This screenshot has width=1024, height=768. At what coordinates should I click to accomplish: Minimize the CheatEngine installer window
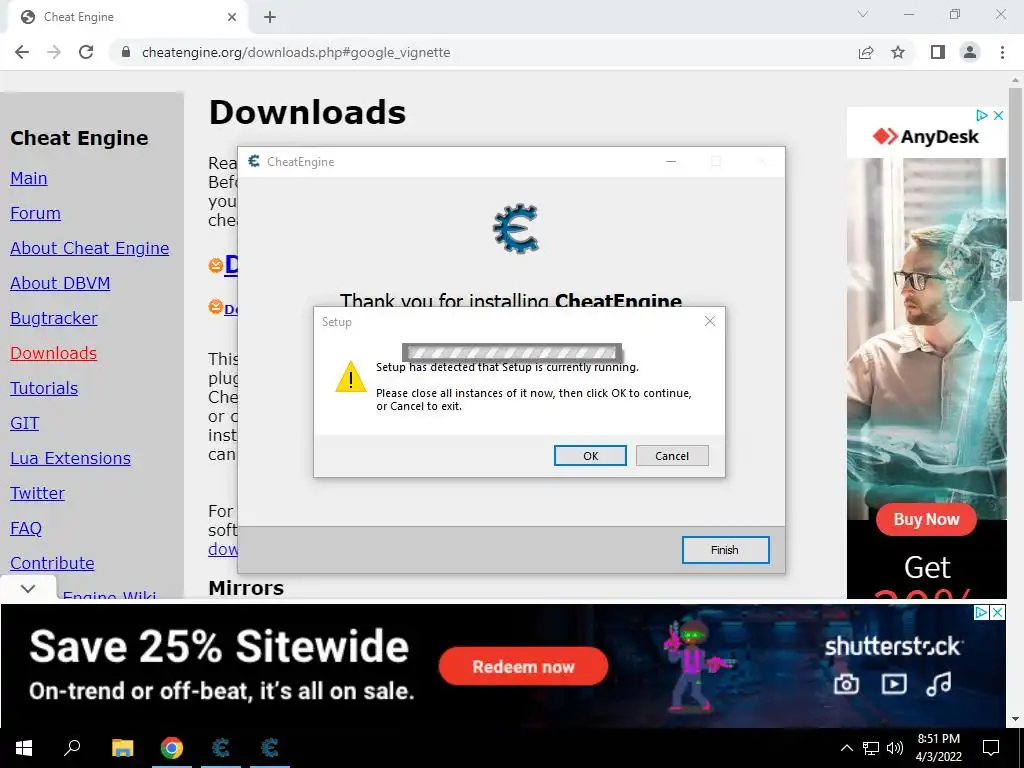coord(671,161)
